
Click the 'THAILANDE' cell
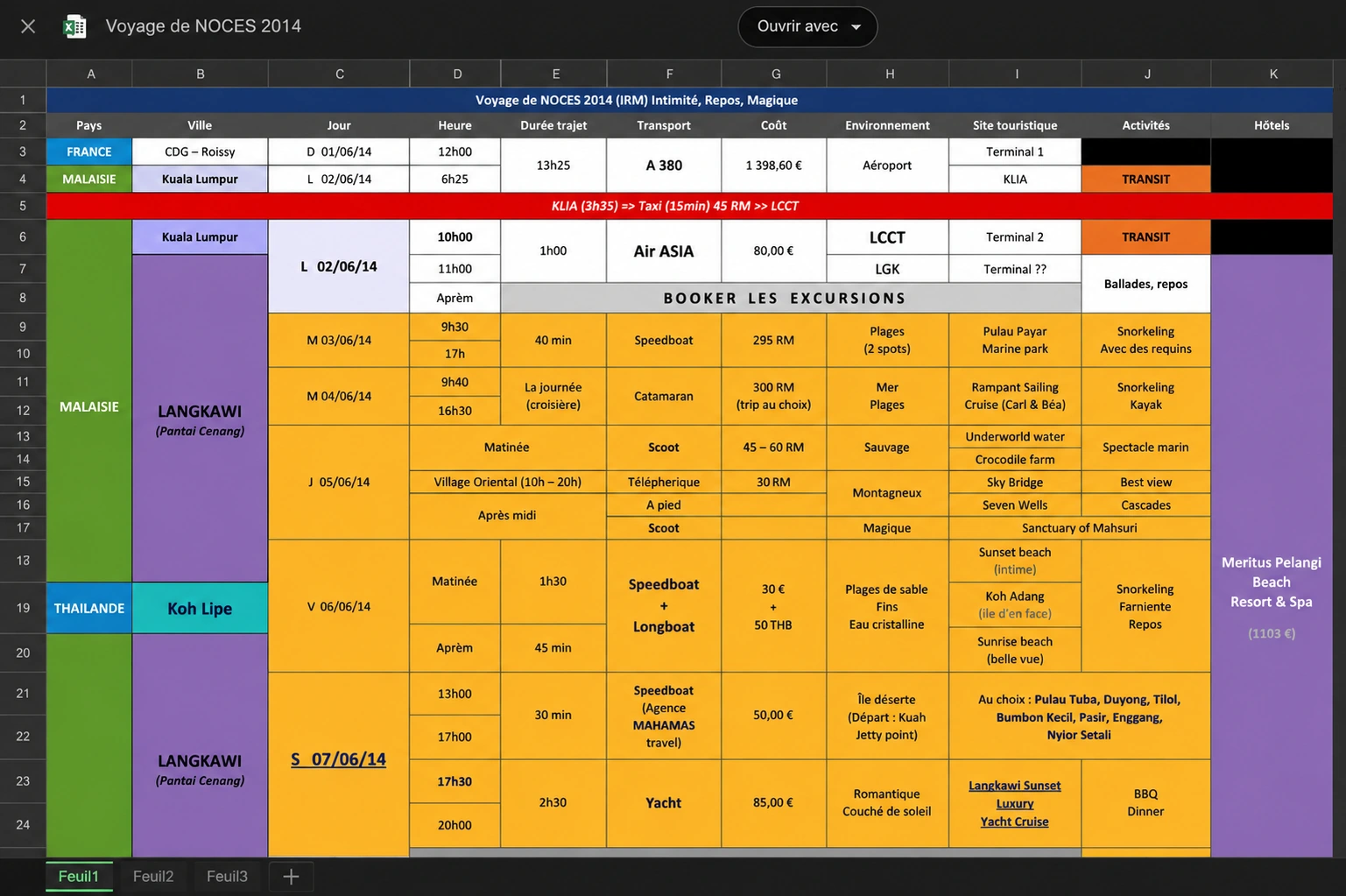[89, 608]
